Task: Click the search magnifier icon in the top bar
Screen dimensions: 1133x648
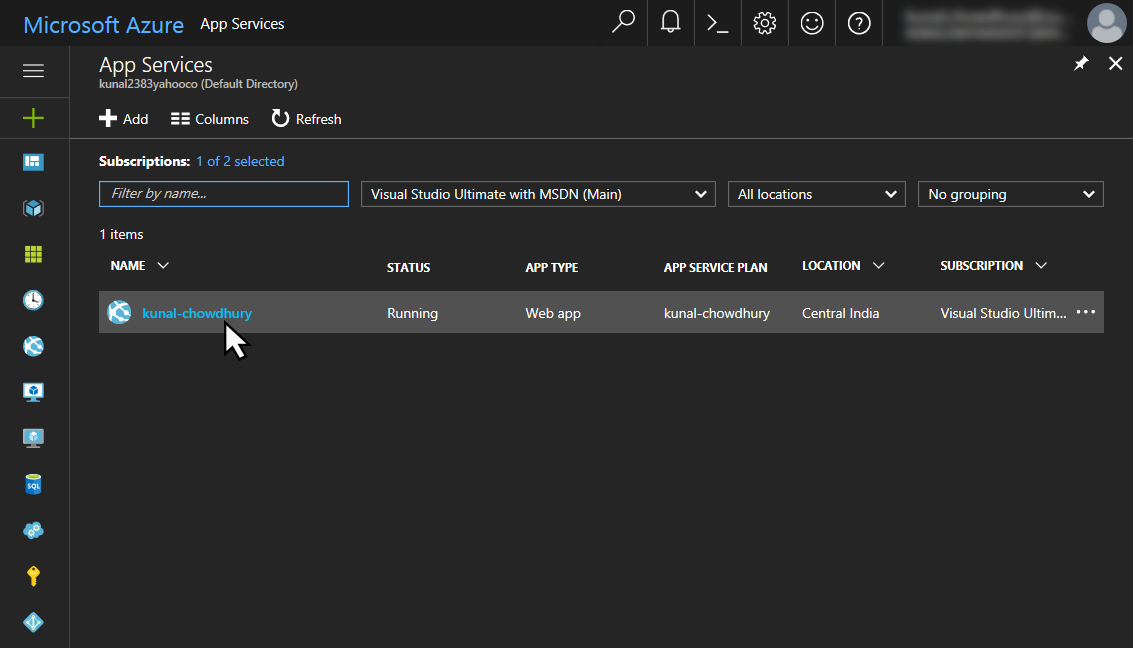Action: click(624, 22)
